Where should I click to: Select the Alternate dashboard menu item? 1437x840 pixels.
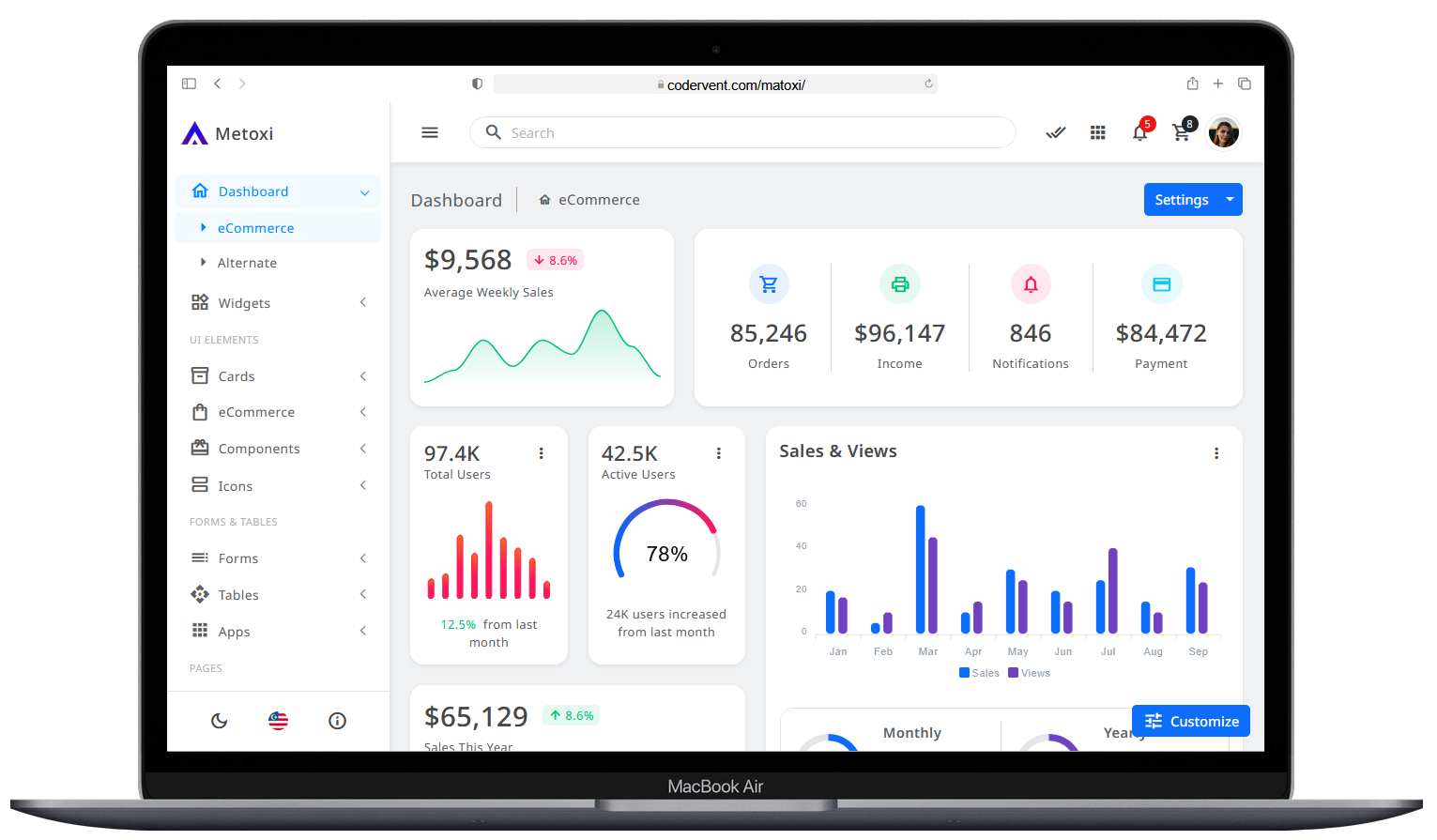(x=247, y=264)
